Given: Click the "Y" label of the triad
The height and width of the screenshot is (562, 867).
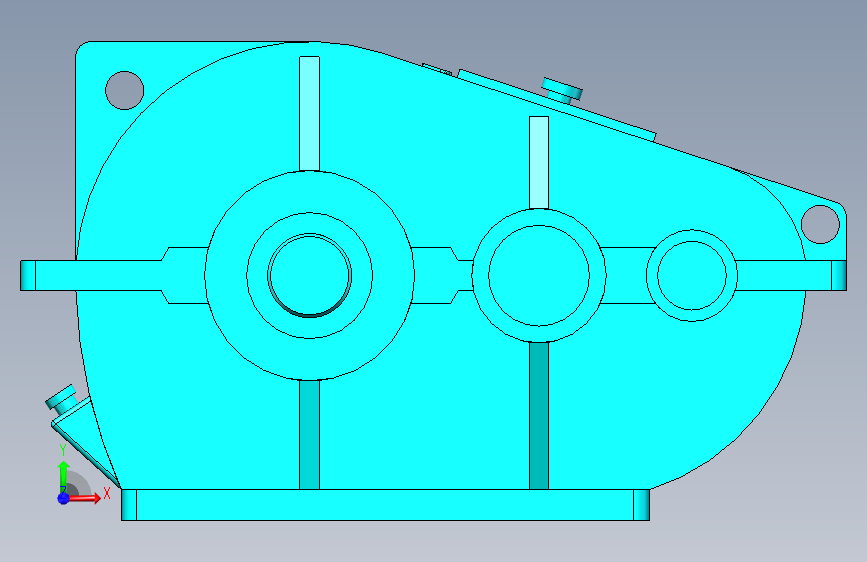Looking at the screenshot, I should pos(62,450).
